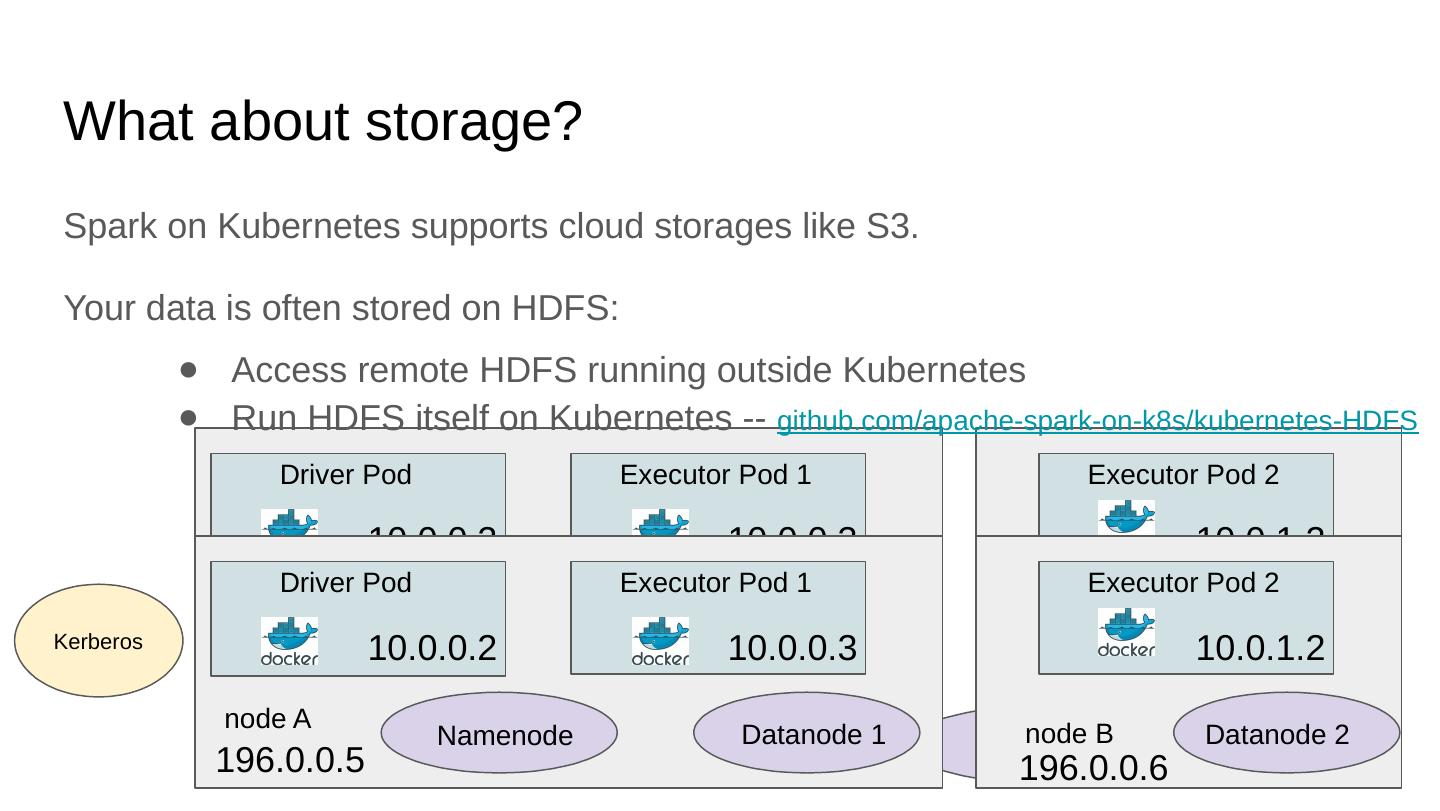Click the "What about storage?" slide title
Viewport: 1440px width, 811px height.
pos(322,121)
